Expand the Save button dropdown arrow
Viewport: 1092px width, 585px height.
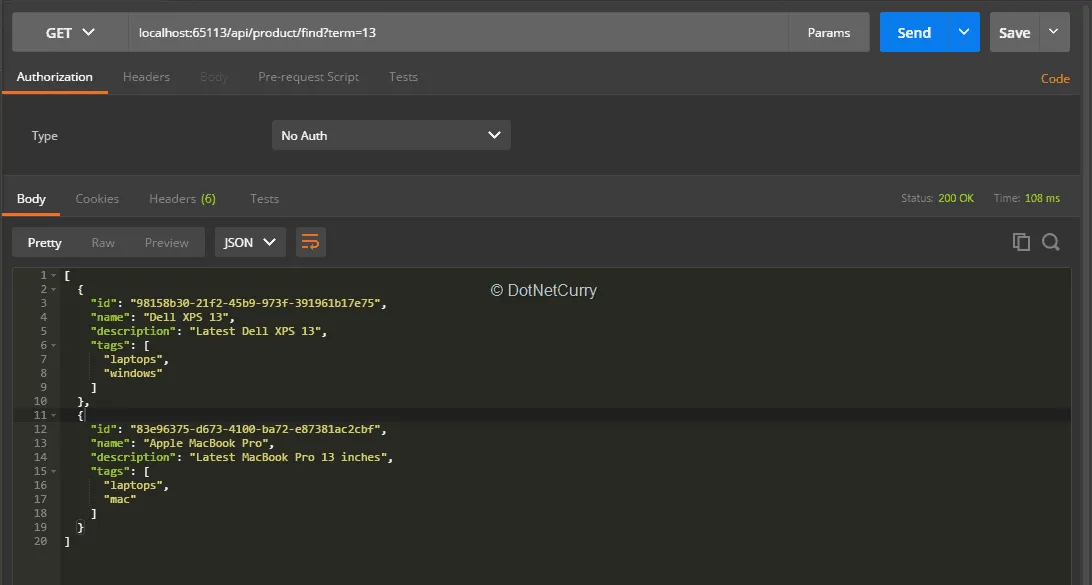pyautogui.click(x=1054, y=33)
